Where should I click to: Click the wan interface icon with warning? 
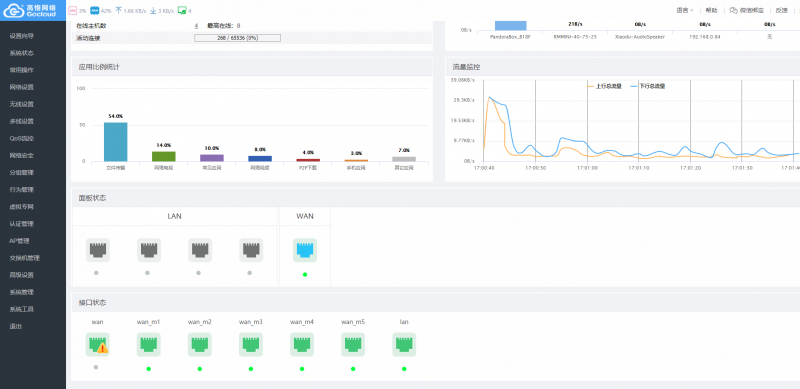click(x=97, y=345)
